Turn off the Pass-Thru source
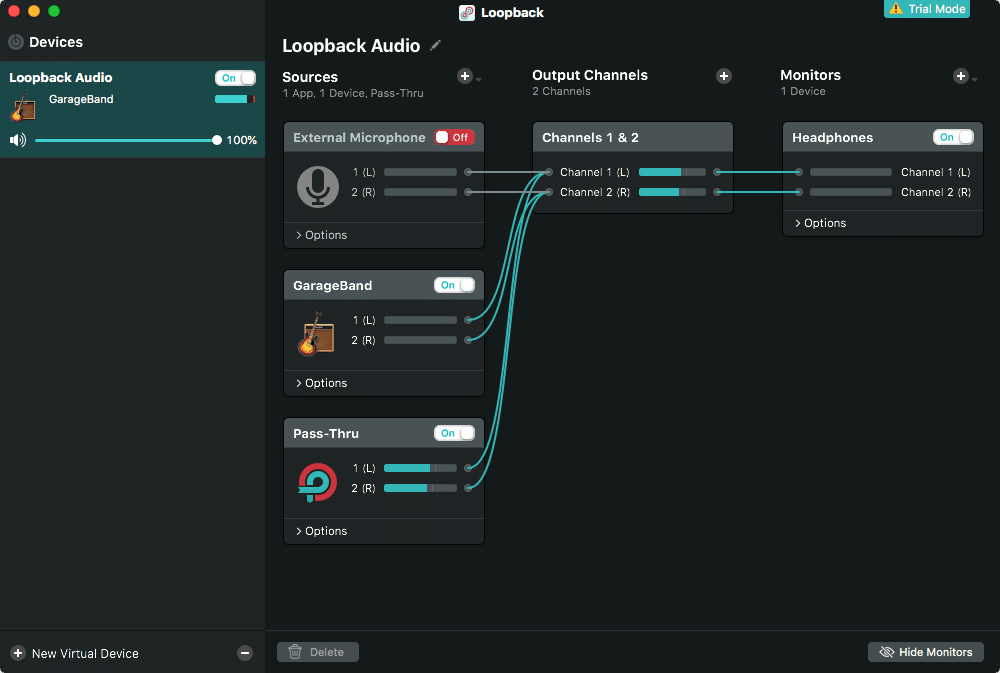This screenshot has width=1000, height=673. (x=454, y=433)
